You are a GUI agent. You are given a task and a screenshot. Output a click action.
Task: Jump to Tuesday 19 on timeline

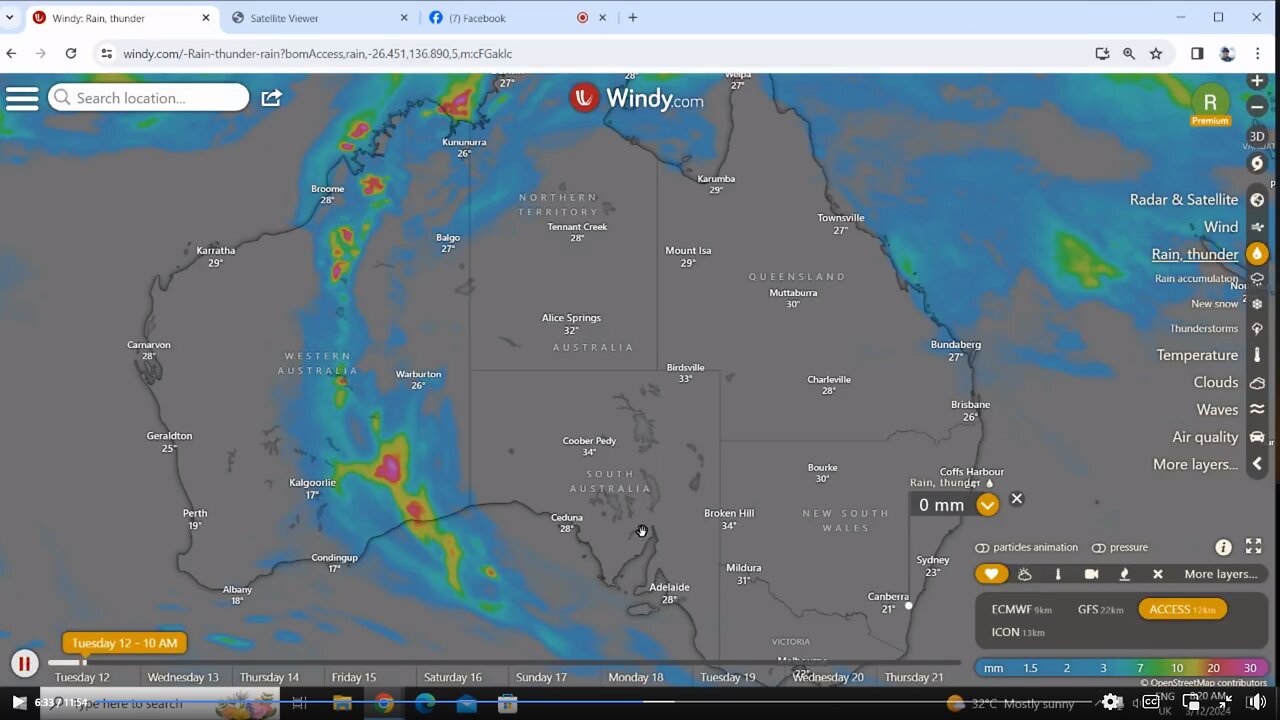728,677
